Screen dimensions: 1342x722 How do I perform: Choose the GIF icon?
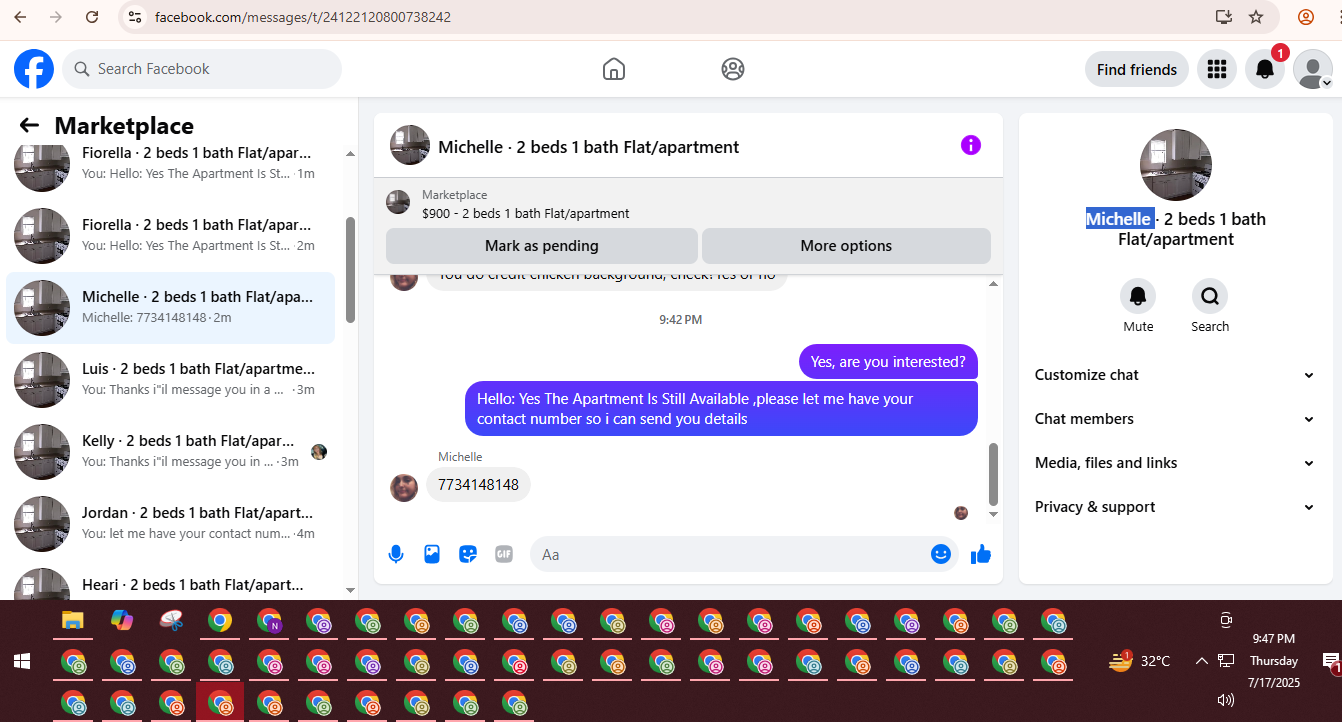pos(504,553)
